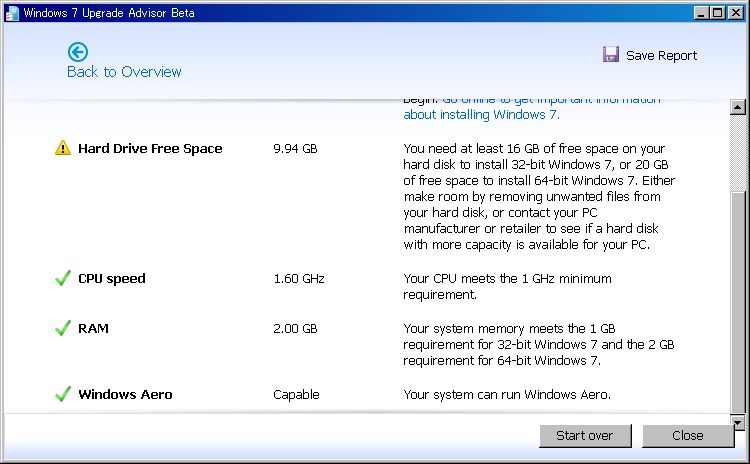
Task: Click the 'Your CPU meets the 1 GHz' description
Action: tap(507, 286)
